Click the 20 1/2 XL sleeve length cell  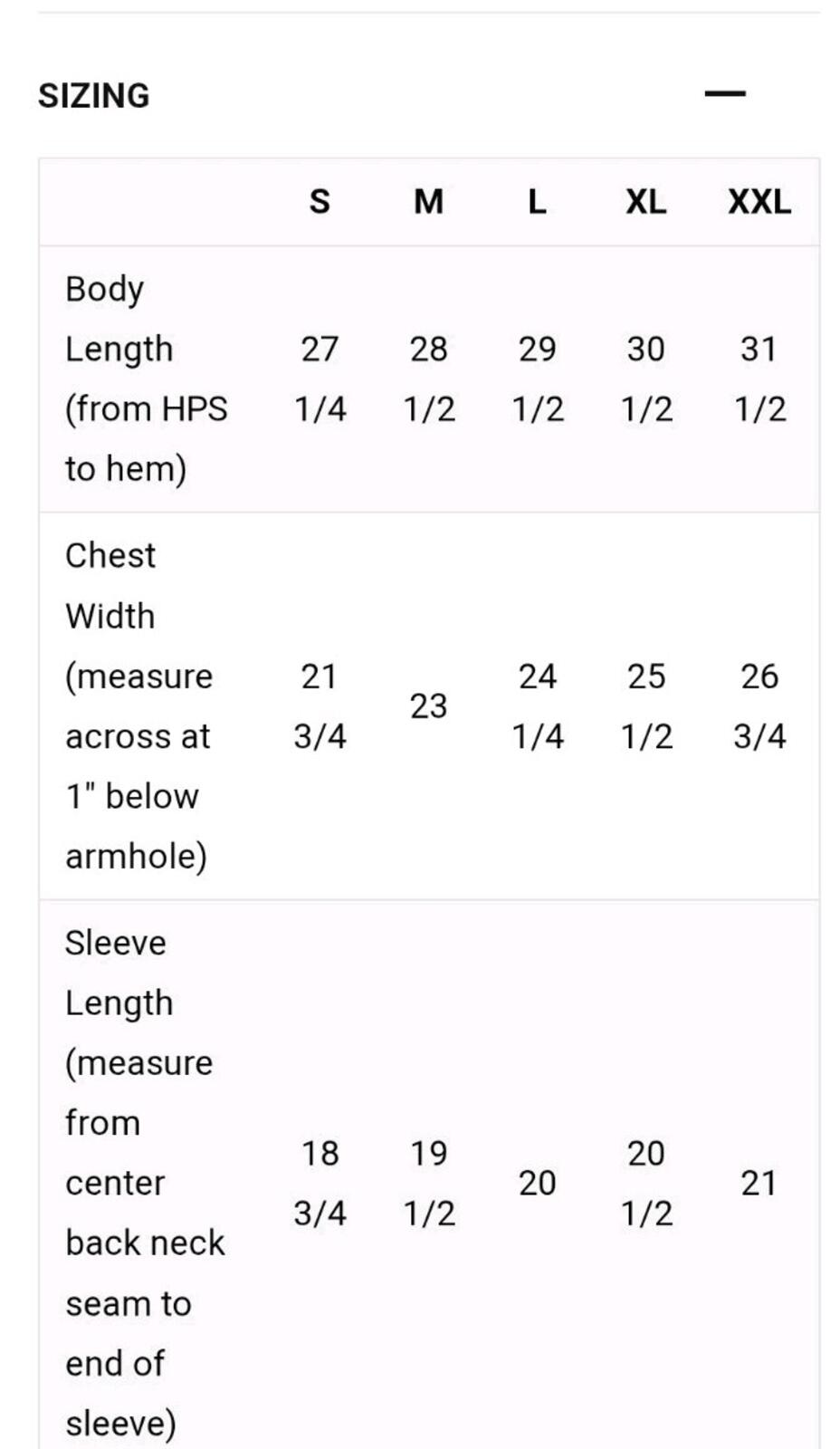click(x=645, y=1183)
